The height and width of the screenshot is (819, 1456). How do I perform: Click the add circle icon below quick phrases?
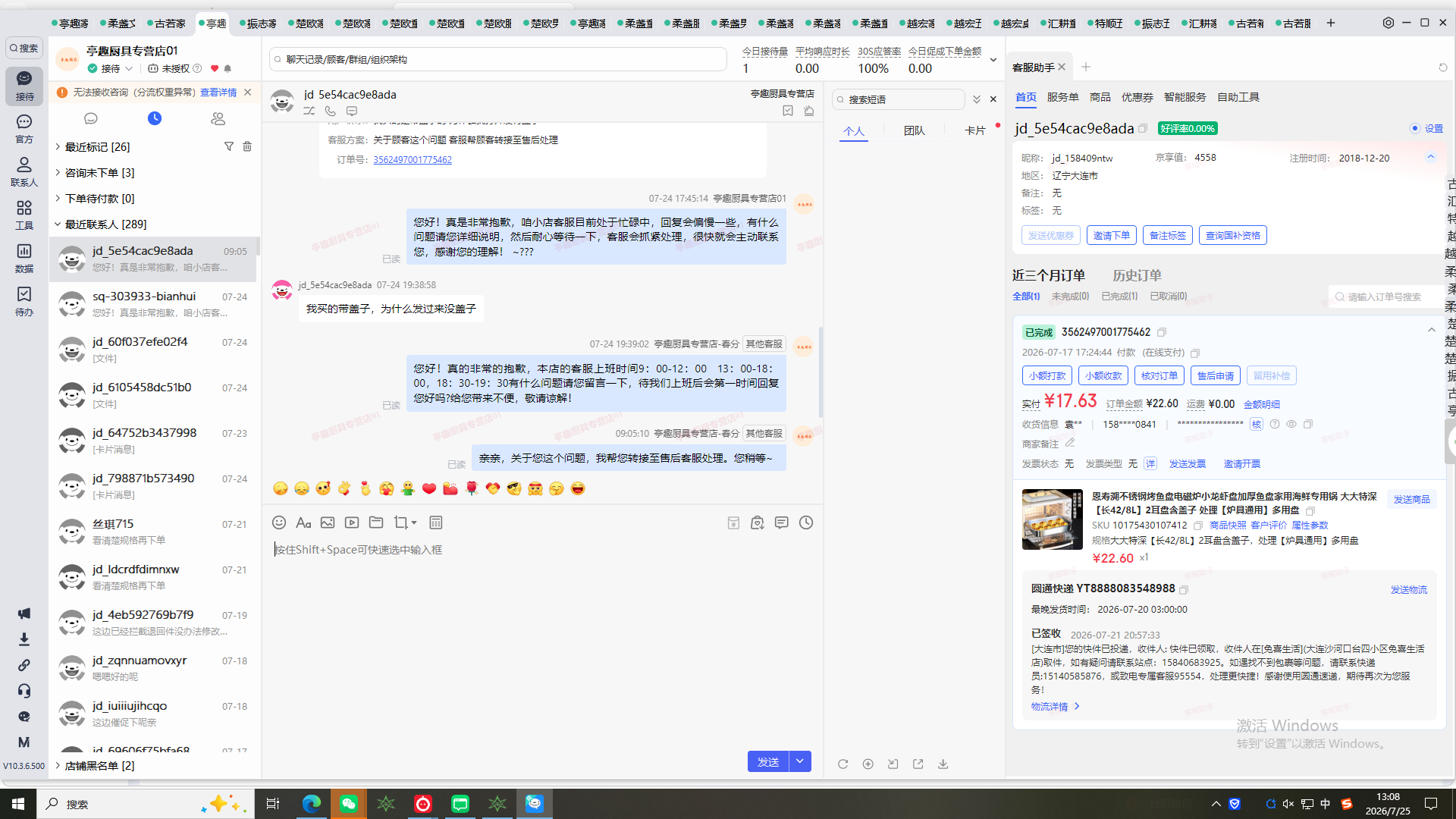tap(868, 764)
